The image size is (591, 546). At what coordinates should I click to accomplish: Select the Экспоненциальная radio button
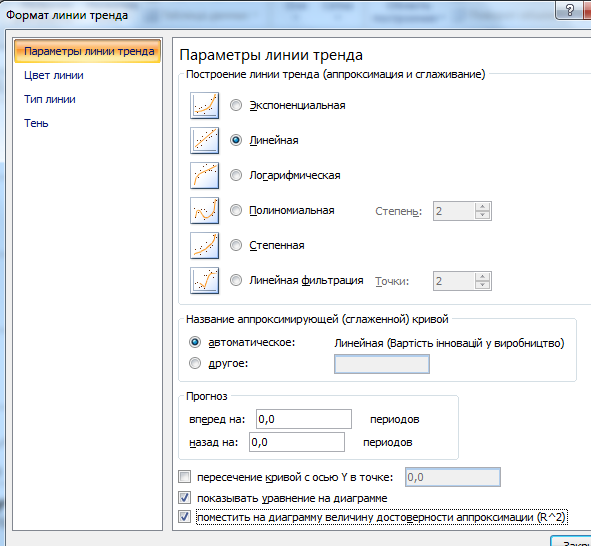pos(236,105)
